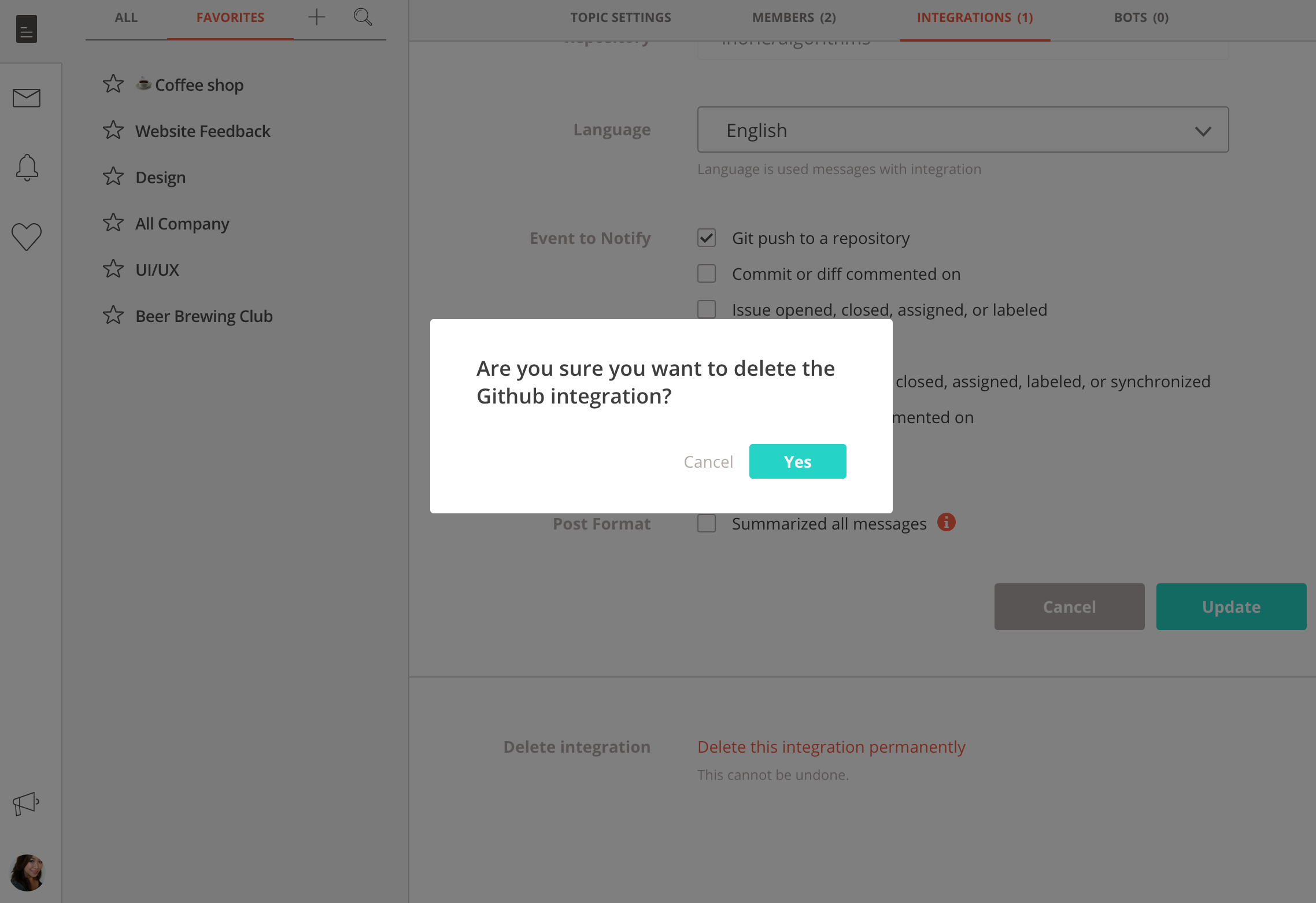Click the megaphone announcements icon
Screen dimensions: 1316x903
pyautogui.click(x=26, y=804)
